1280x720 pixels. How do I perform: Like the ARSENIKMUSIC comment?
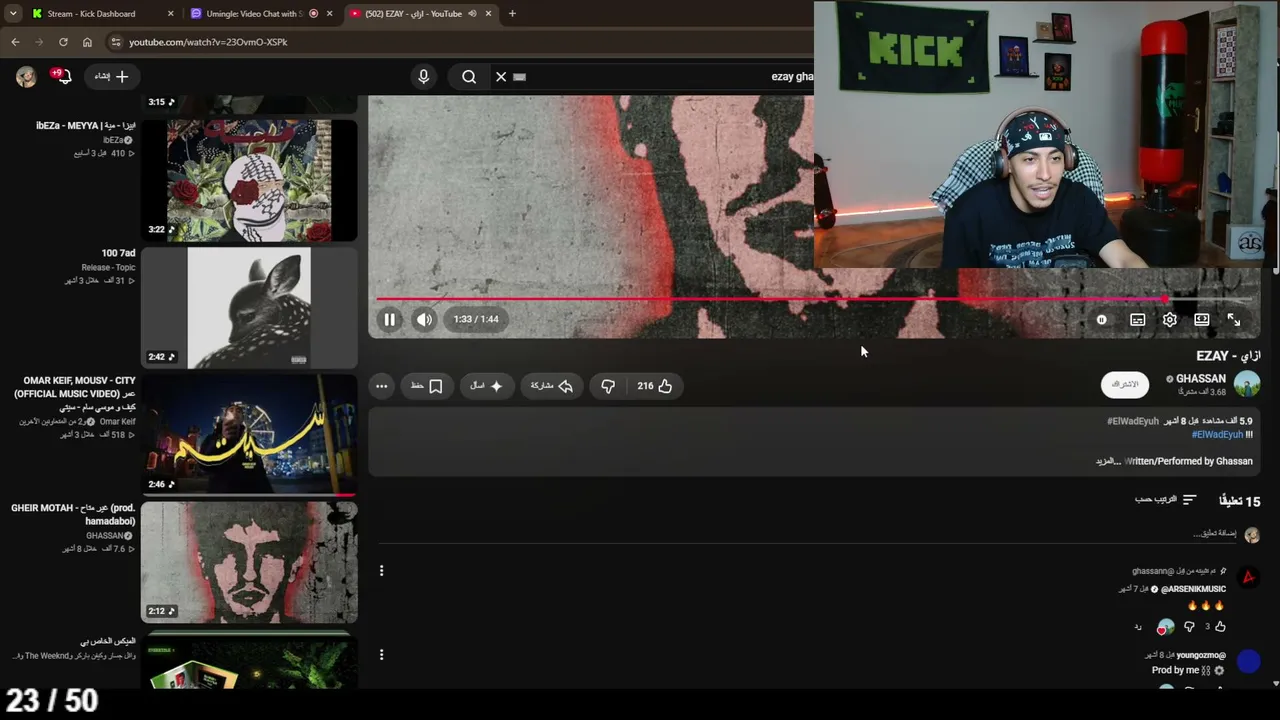click(x=1219, y=627)
